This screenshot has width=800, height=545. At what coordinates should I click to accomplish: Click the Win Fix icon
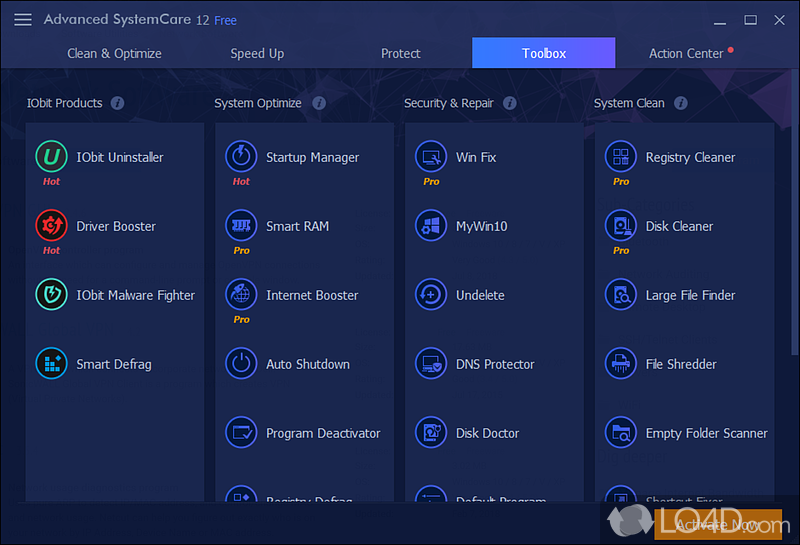pos(431,157)
